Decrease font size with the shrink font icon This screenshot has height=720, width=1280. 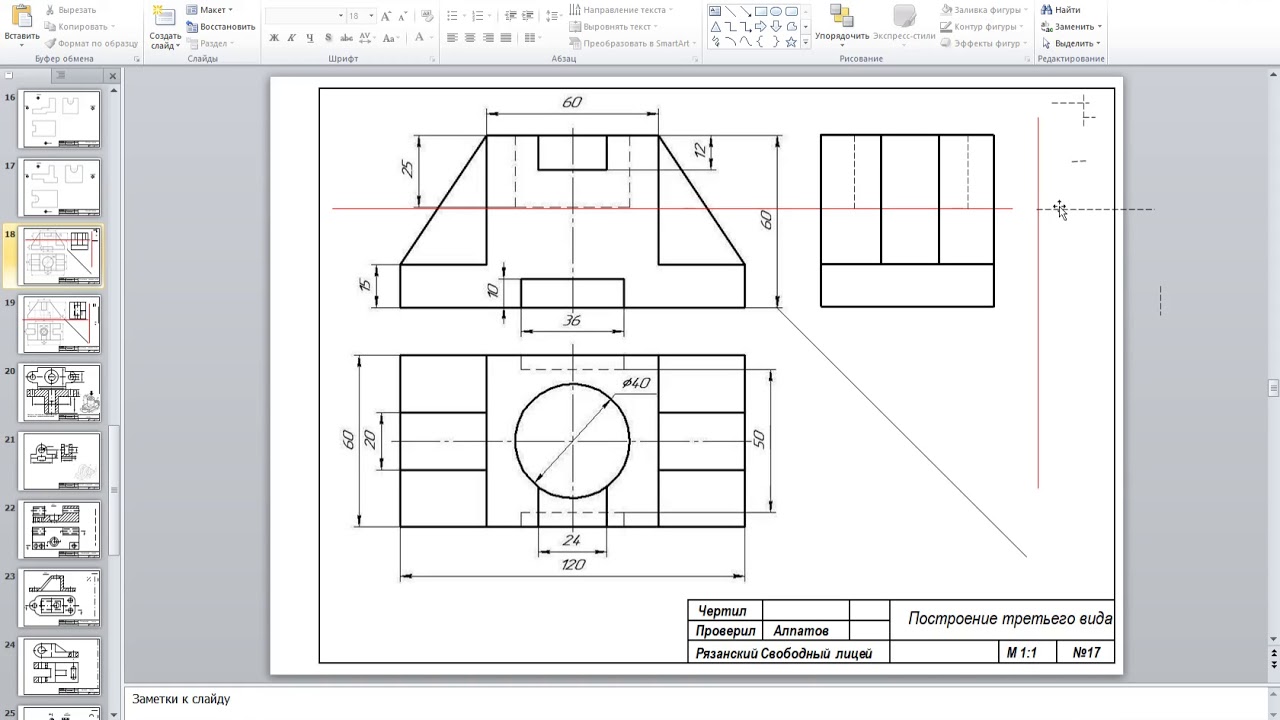[402, 17]
